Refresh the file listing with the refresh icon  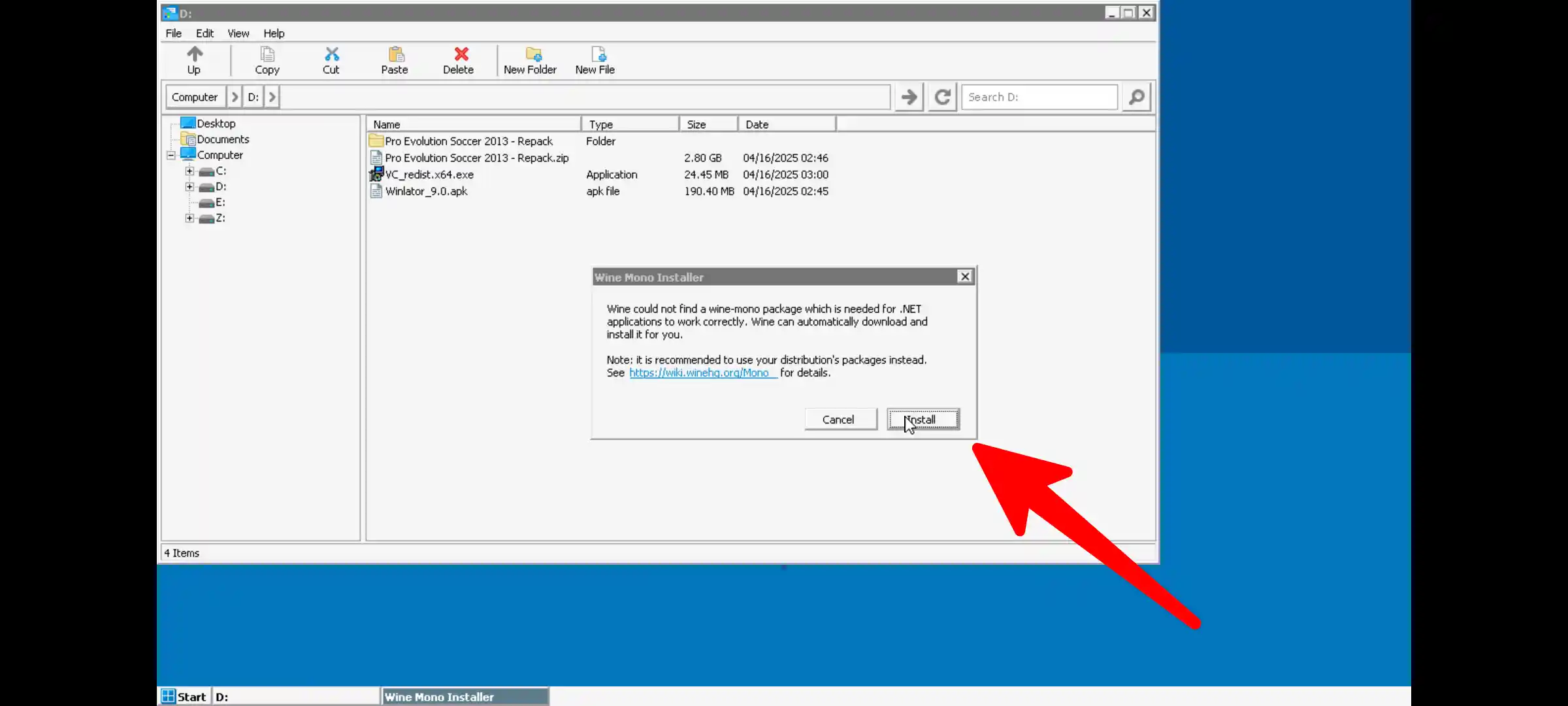[941, 97]
